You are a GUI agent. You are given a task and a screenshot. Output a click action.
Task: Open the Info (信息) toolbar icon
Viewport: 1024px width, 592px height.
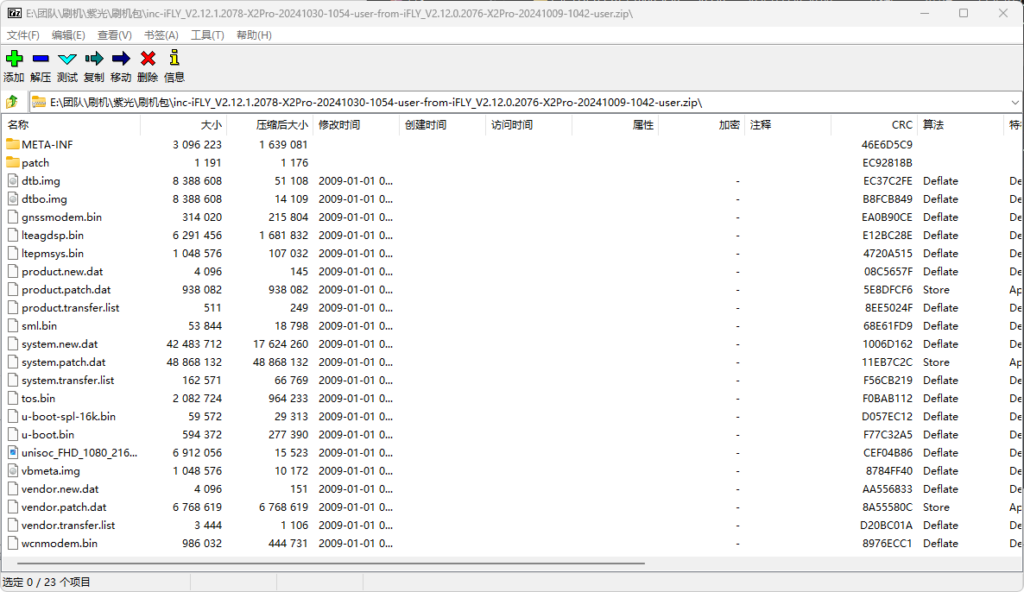[x=174, y=59]
